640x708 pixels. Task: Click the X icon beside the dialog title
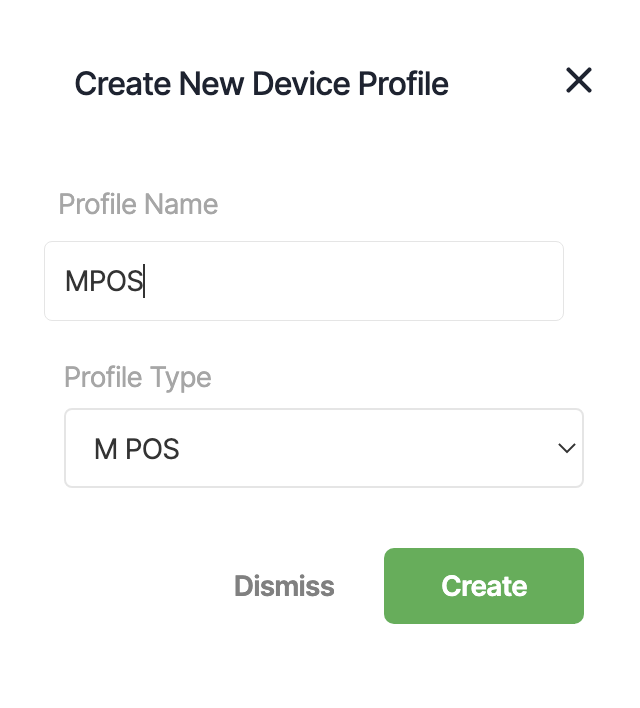pyautogui.click(x=579, y=80)
